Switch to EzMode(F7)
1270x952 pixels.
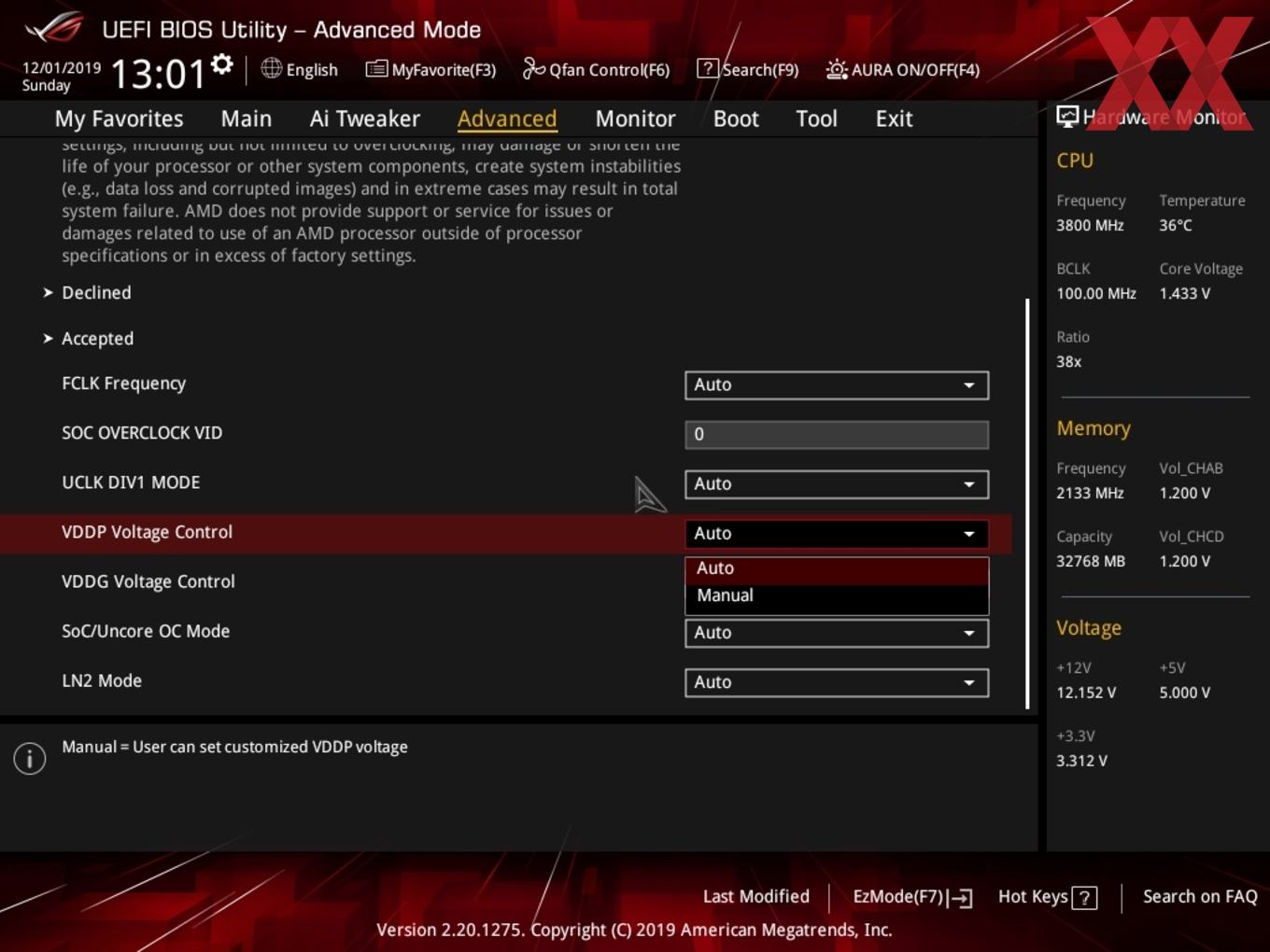click(912, 897)
